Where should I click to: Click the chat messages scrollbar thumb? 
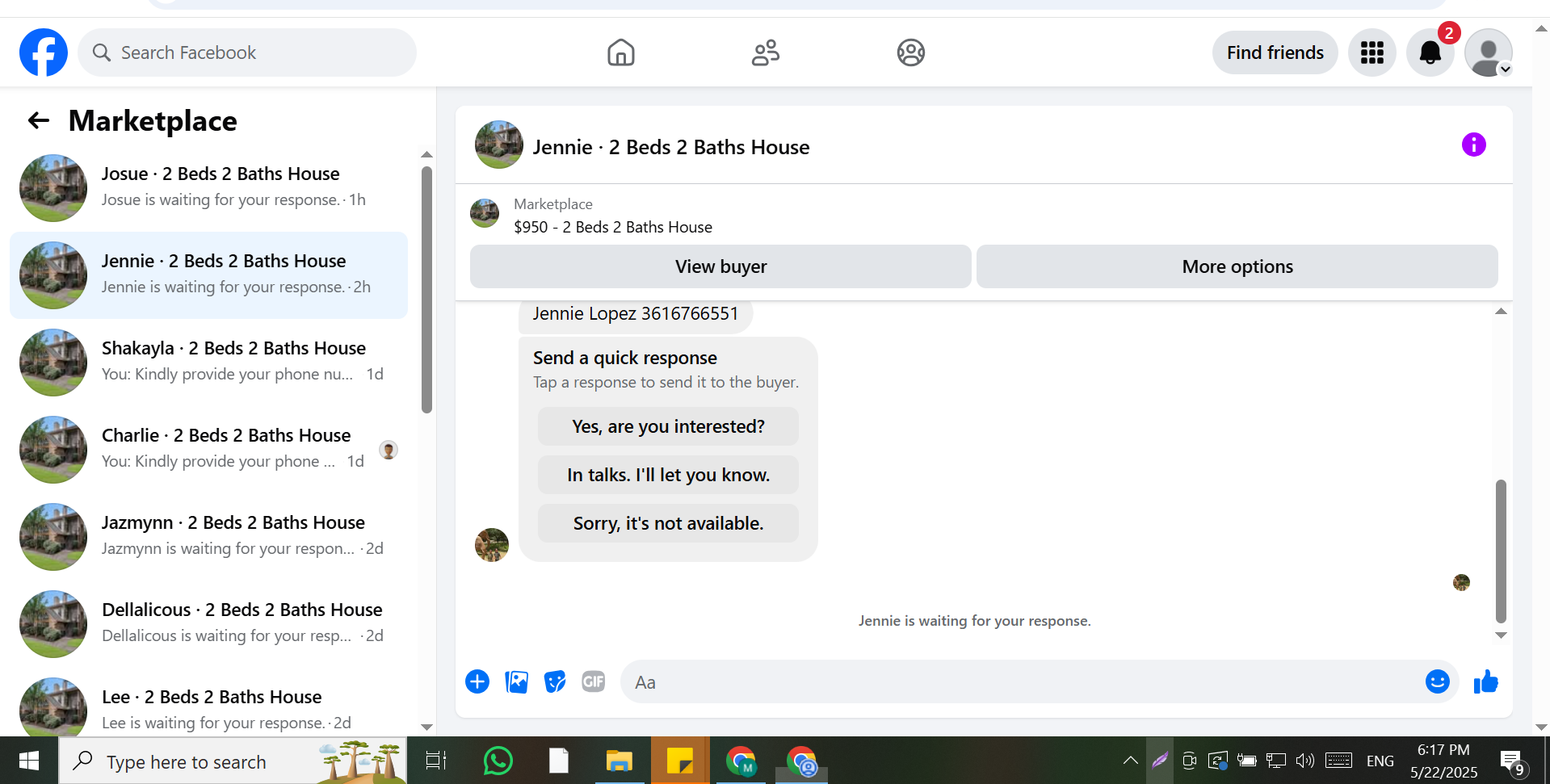pyautogui.click(x=1501, y=551)
